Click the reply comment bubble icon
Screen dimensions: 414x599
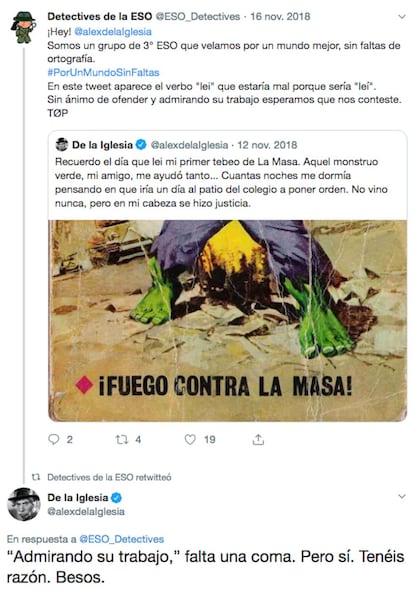pyautogui.click(x=54, y=439)
